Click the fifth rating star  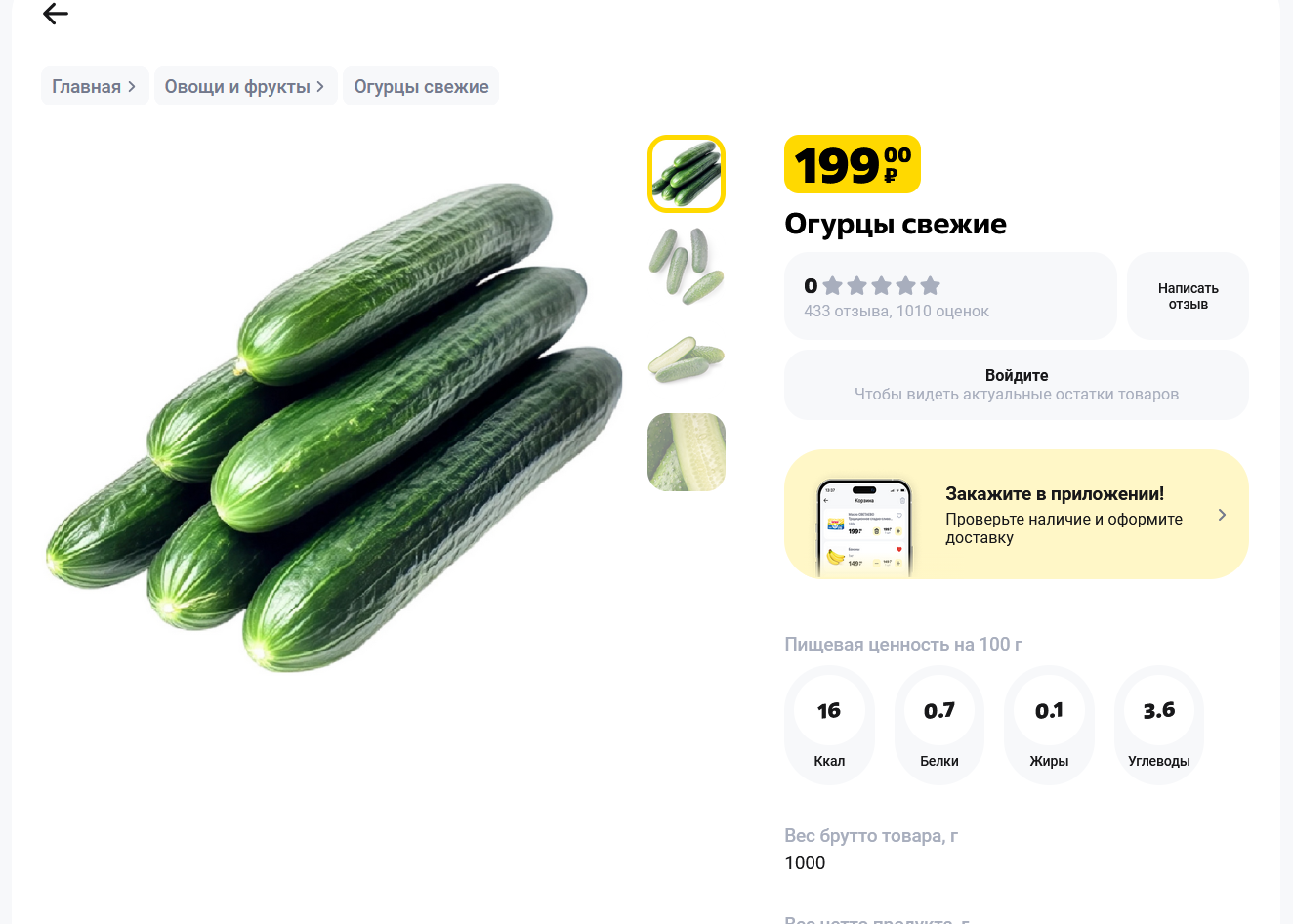tap(931, 285)
